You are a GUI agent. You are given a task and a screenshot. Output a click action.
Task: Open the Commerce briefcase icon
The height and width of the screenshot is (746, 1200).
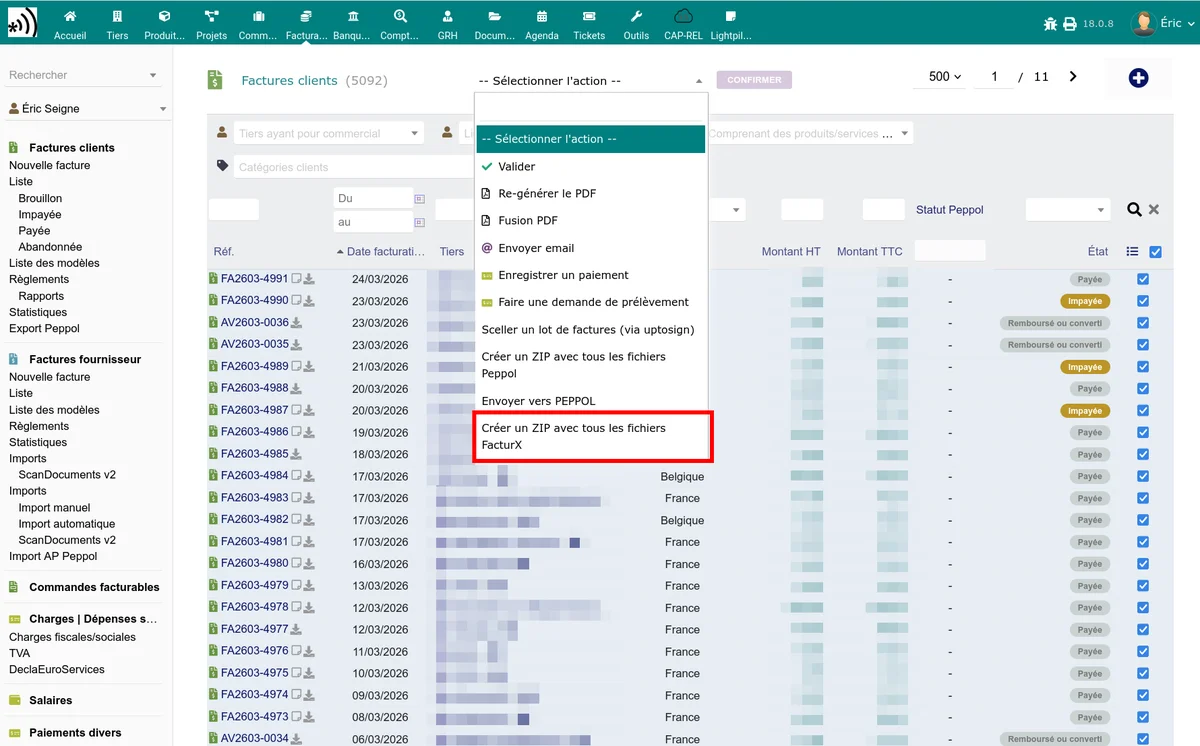click(x=258, y=17)
